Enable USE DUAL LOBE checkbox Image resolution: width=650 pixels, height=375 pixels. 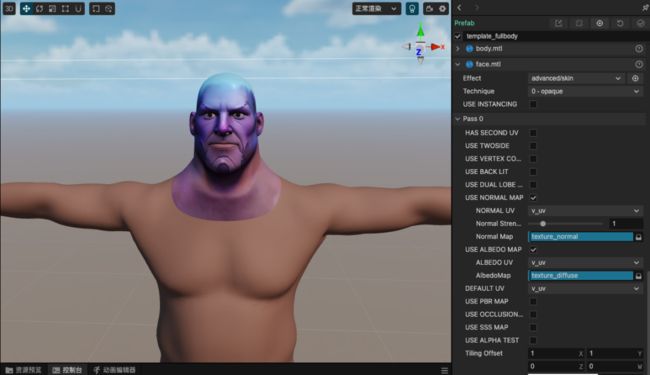[x=533, y=184]
